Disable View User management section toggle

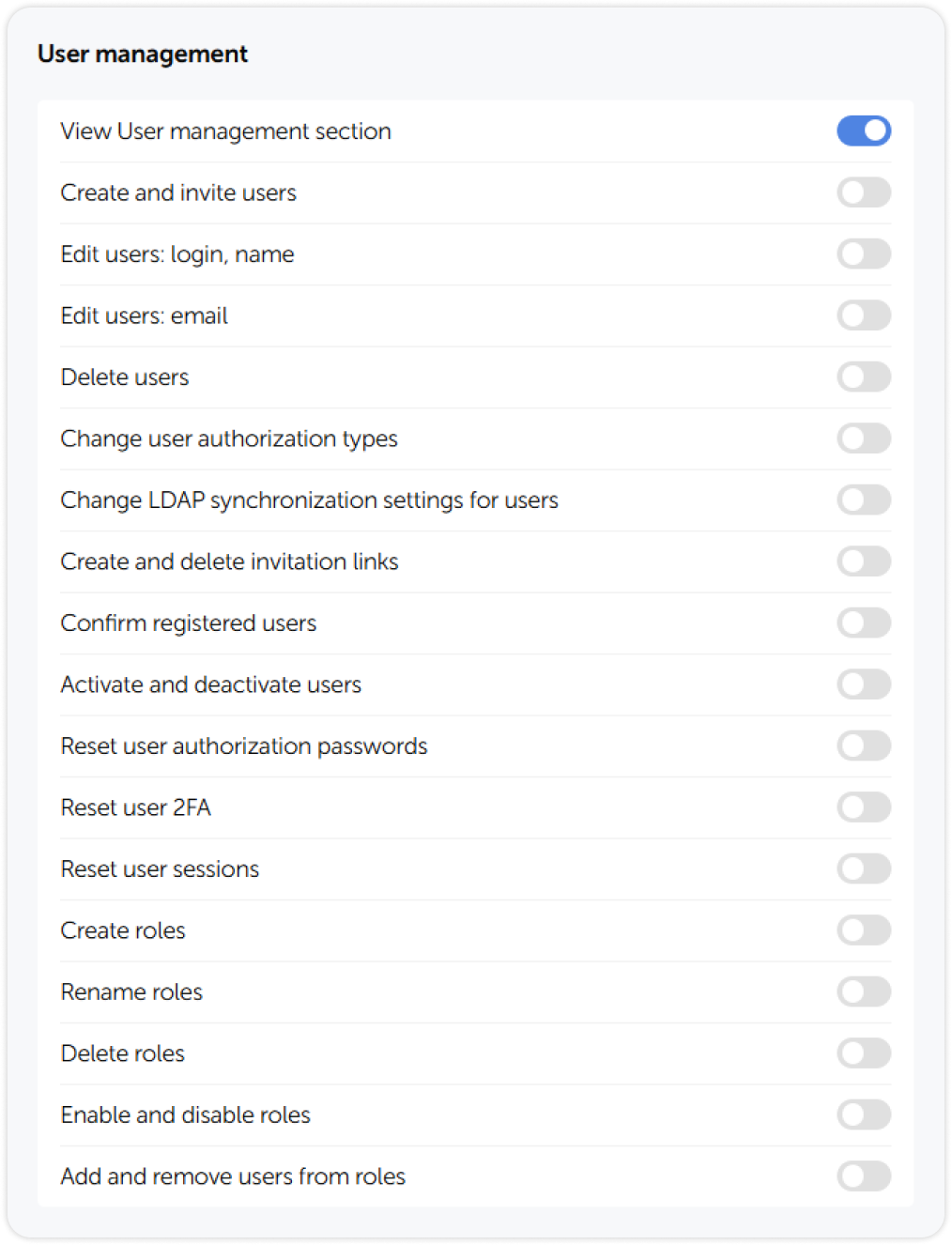(x=864, y=131)
